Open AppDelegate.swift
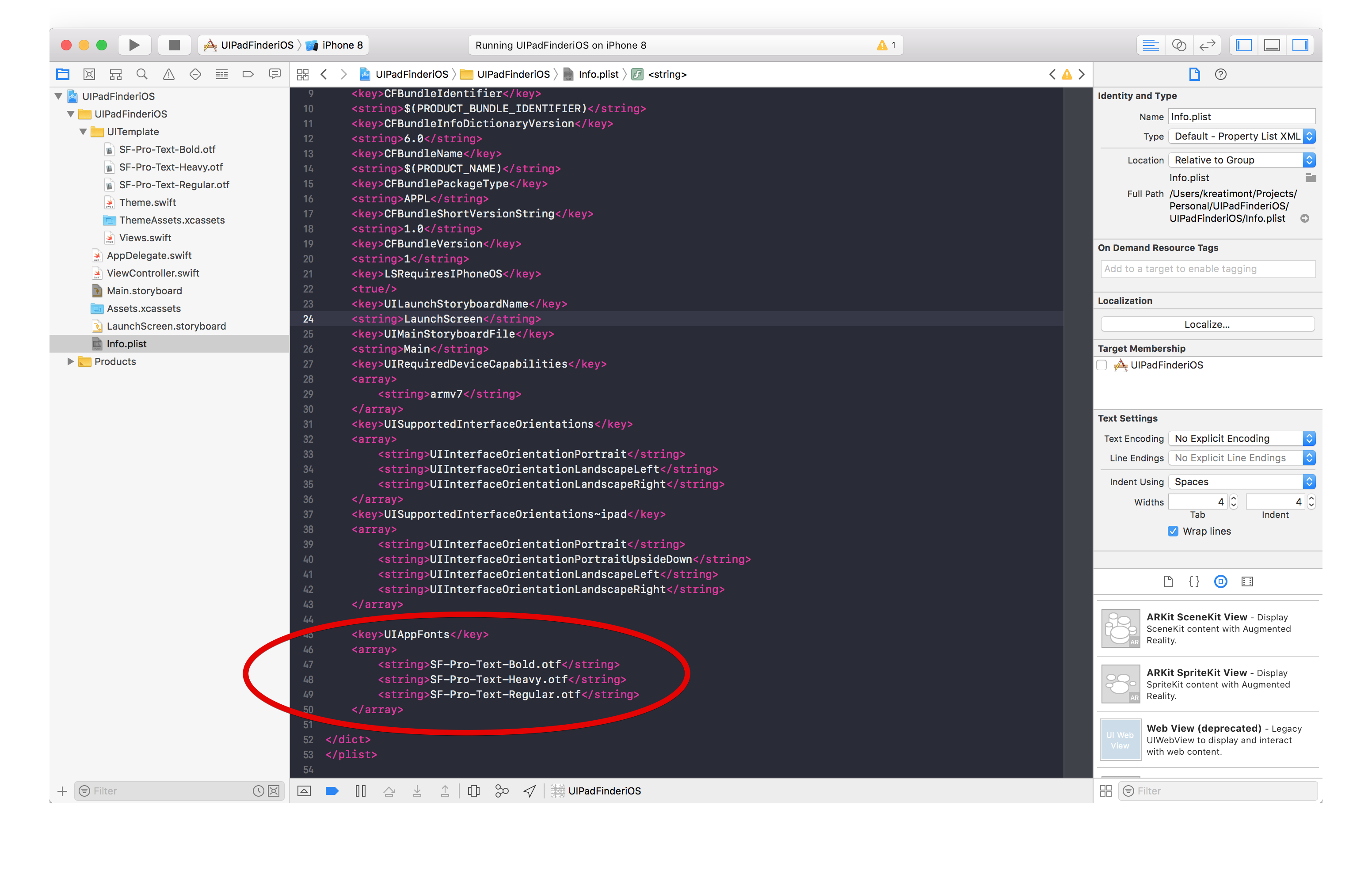Image resolution: width=1372 pixels, height=874 pixels. tap(149, 255)
